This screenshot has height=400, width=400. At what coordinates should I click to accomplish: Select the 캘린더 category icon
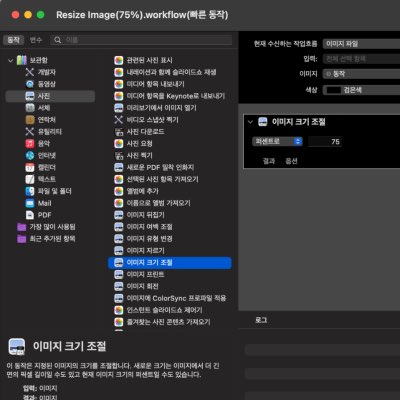coord(30,167)
